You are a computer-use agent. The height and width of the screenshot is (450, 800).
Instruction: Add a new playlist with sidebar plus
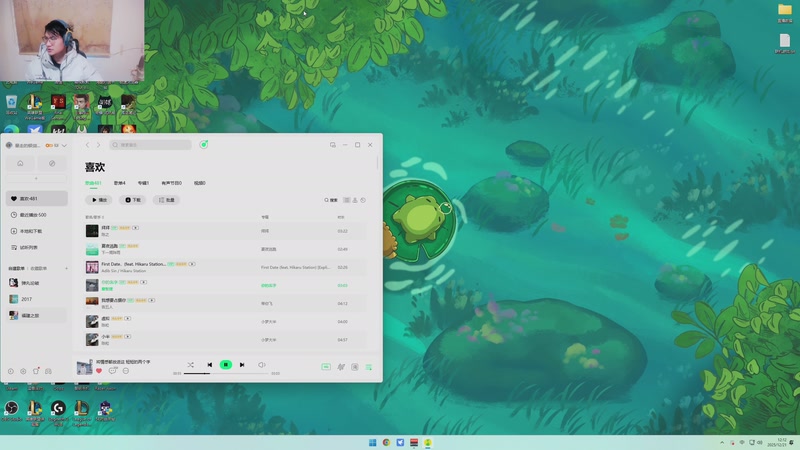pos(66,268)
